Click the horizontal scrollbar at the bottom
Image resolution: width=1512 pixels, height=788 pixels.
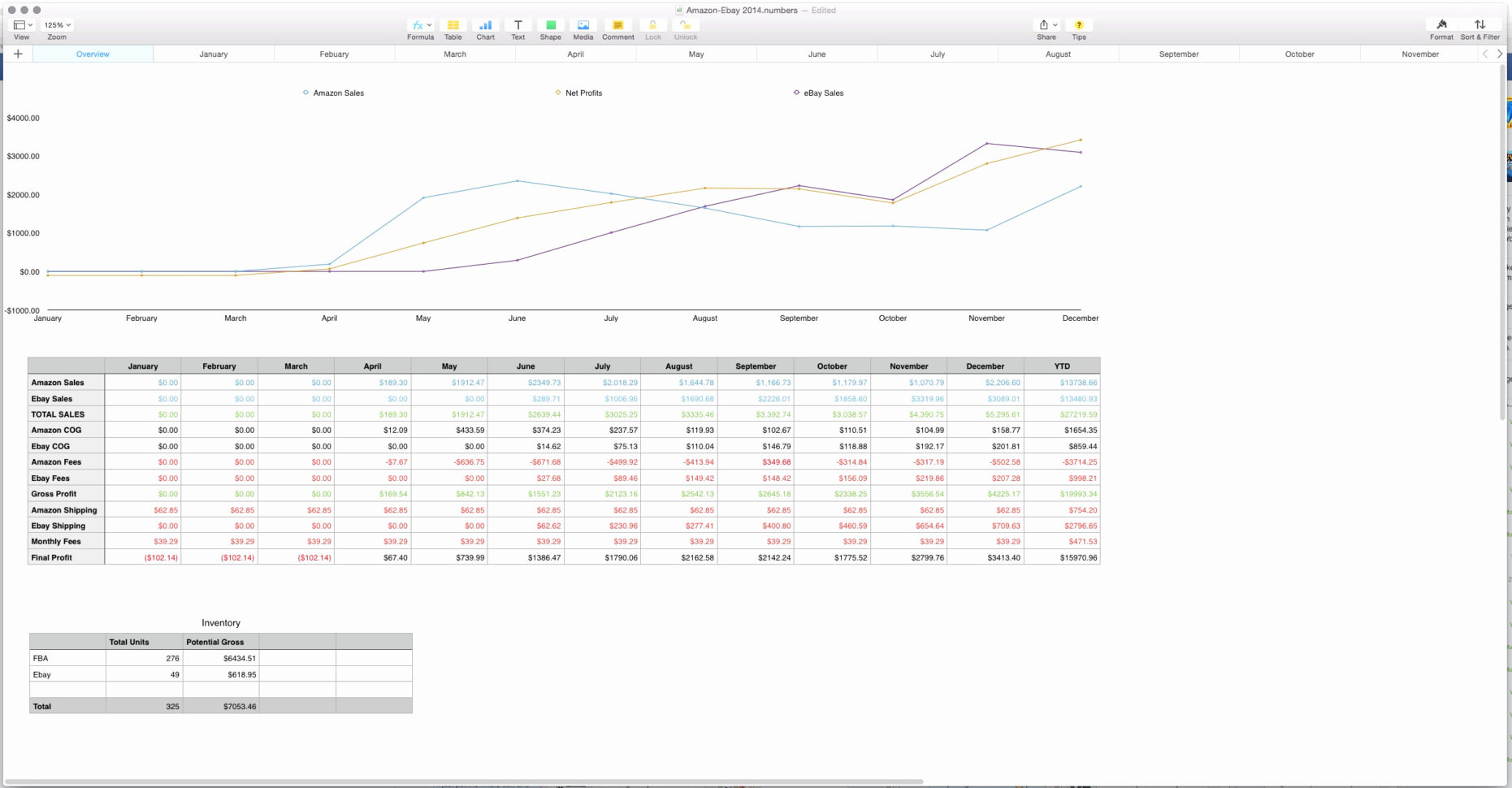pyautogui.click(x=464, y=782)
